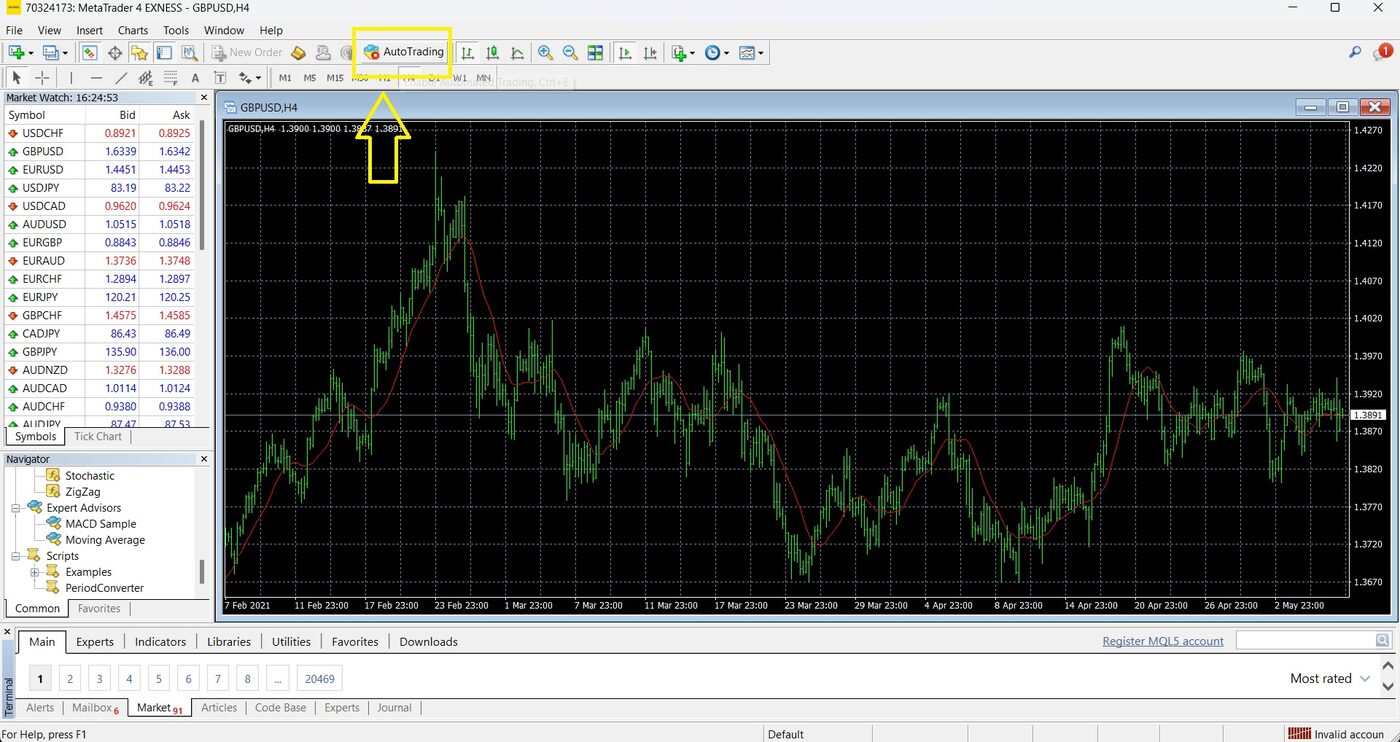This screenshot has height=742, width=1400.
Task: Expand the New Chart dropdown arrow
Action: pos(31,52)
